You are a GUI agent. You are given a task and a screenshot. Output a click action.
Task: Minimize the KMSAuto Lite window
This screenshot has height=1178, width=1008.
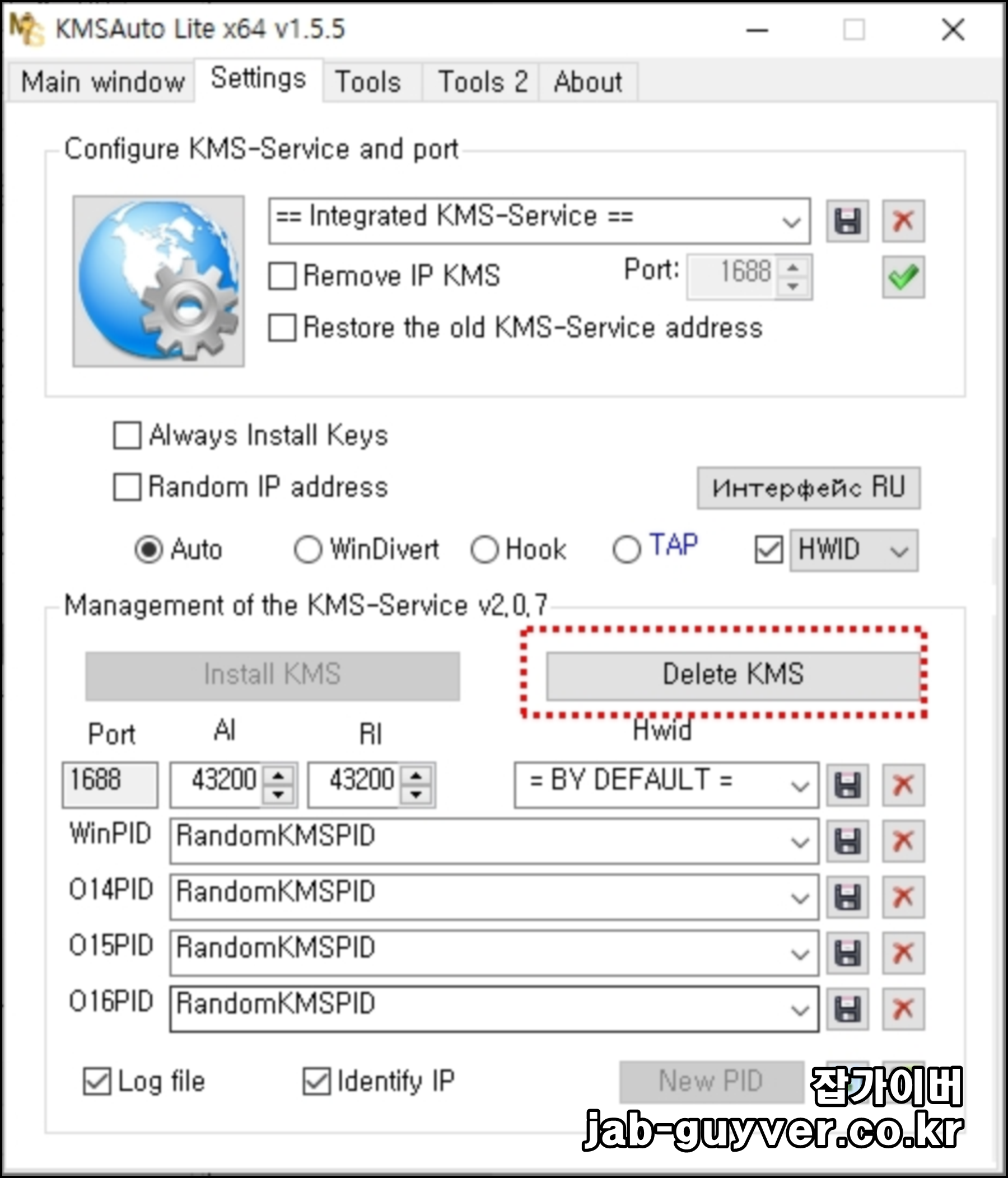point(757,30)
